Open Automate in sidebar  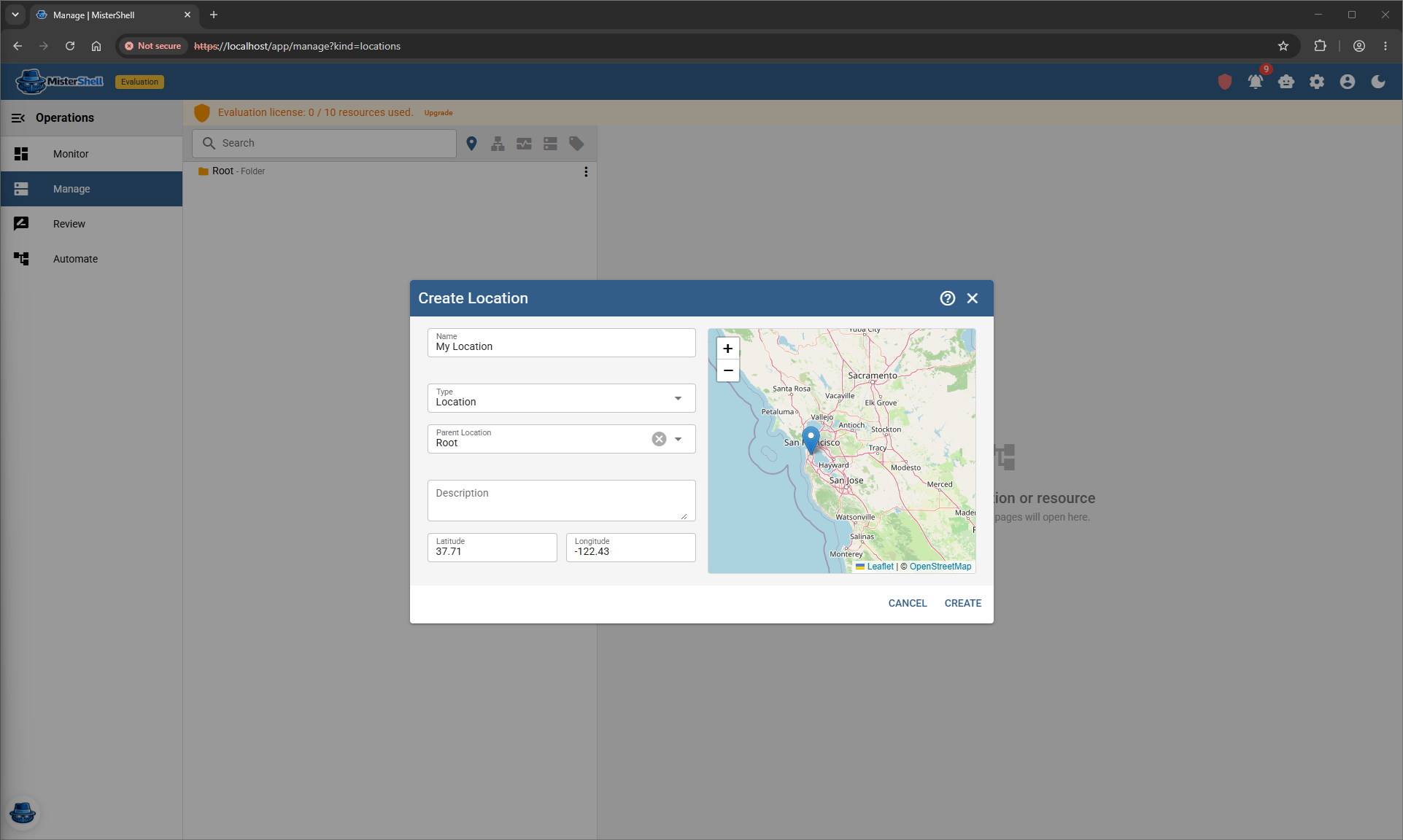(91, 259)
